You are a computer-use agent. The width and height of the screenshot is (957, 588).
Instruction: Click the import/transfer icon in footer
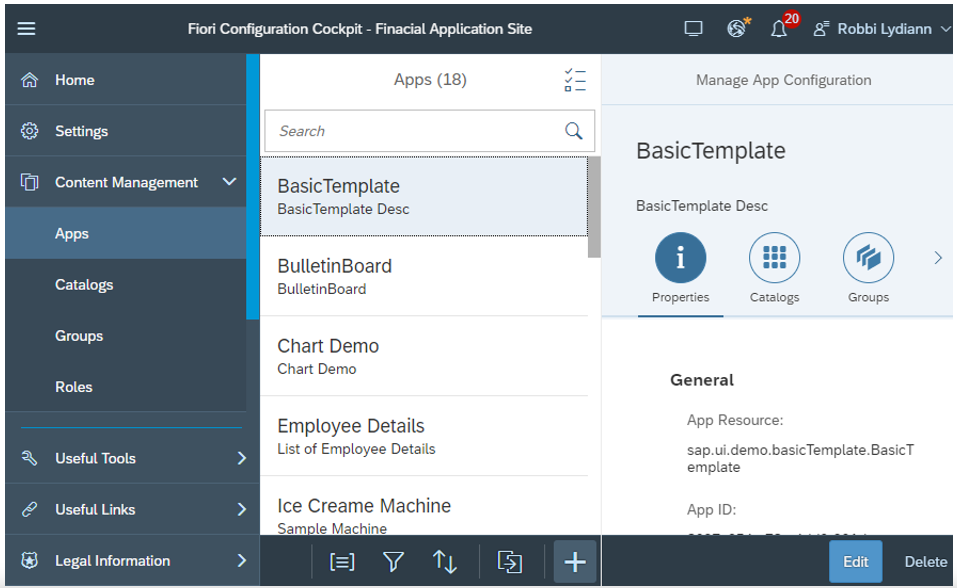(x=510, y=562)
